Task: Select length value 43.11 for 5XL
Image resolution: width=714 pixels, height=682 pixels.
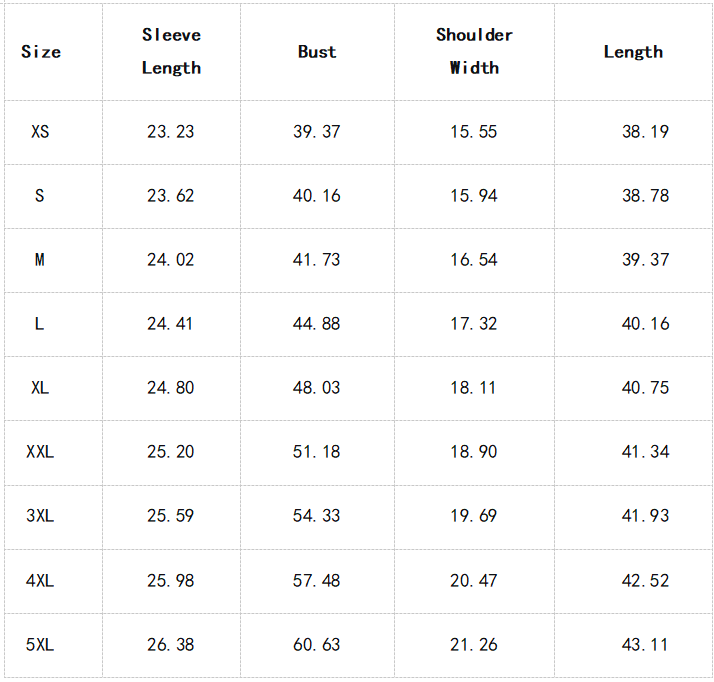Action: (x=646, y=645)
